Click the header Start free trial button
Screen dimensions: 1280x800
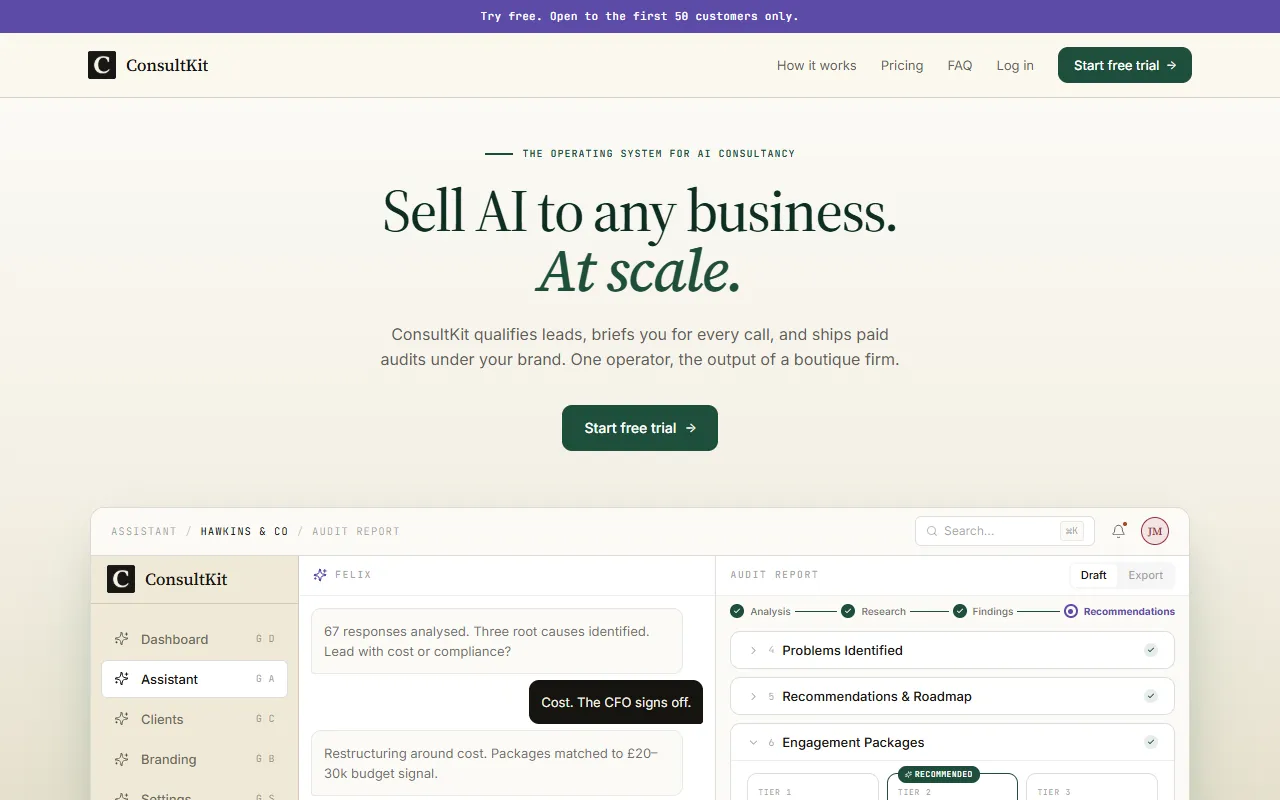pyautogui.click(x=1125, y=65)
